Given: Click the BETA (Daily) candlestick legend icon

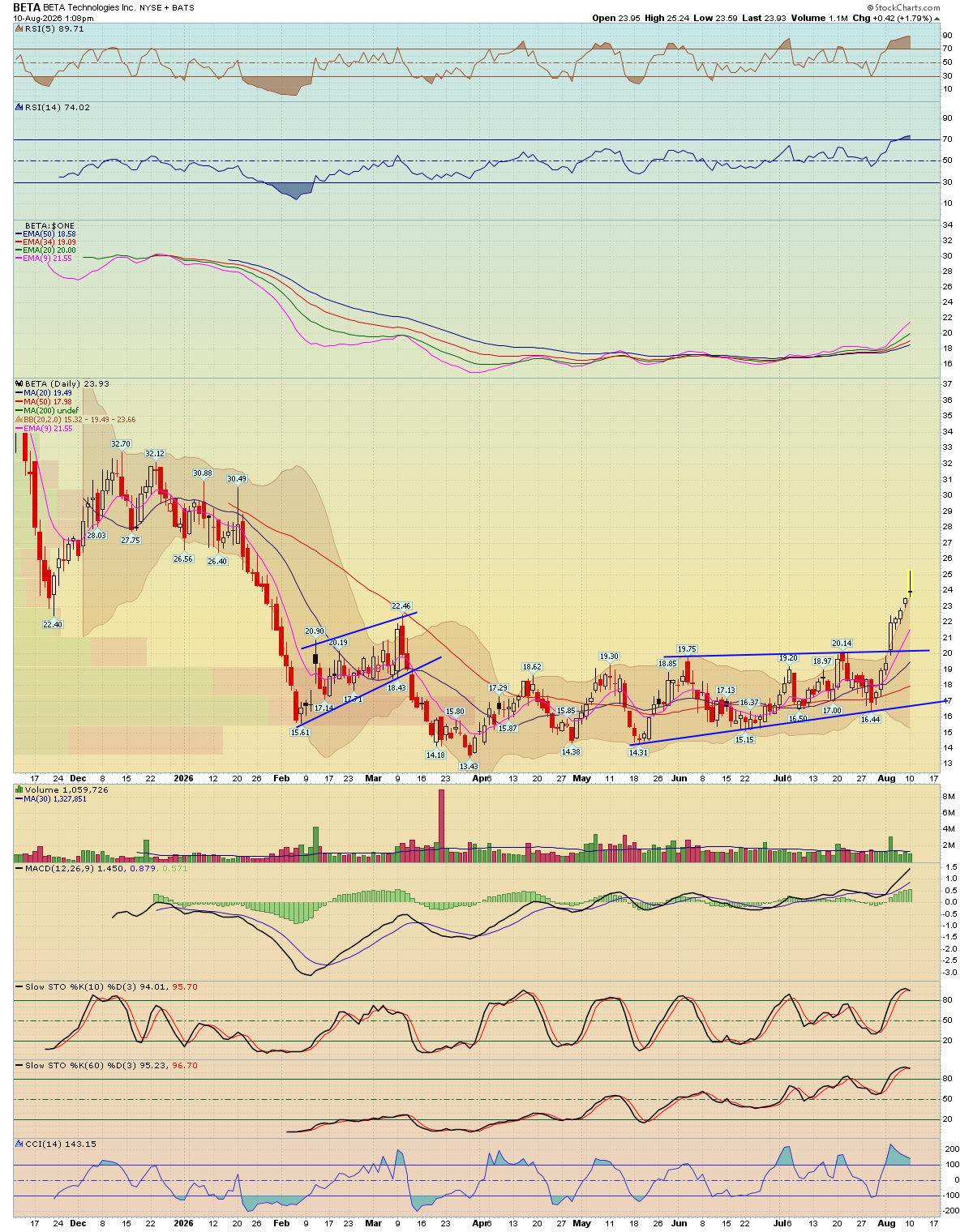Looking at the screenshot, I should (x=19, y=383).
